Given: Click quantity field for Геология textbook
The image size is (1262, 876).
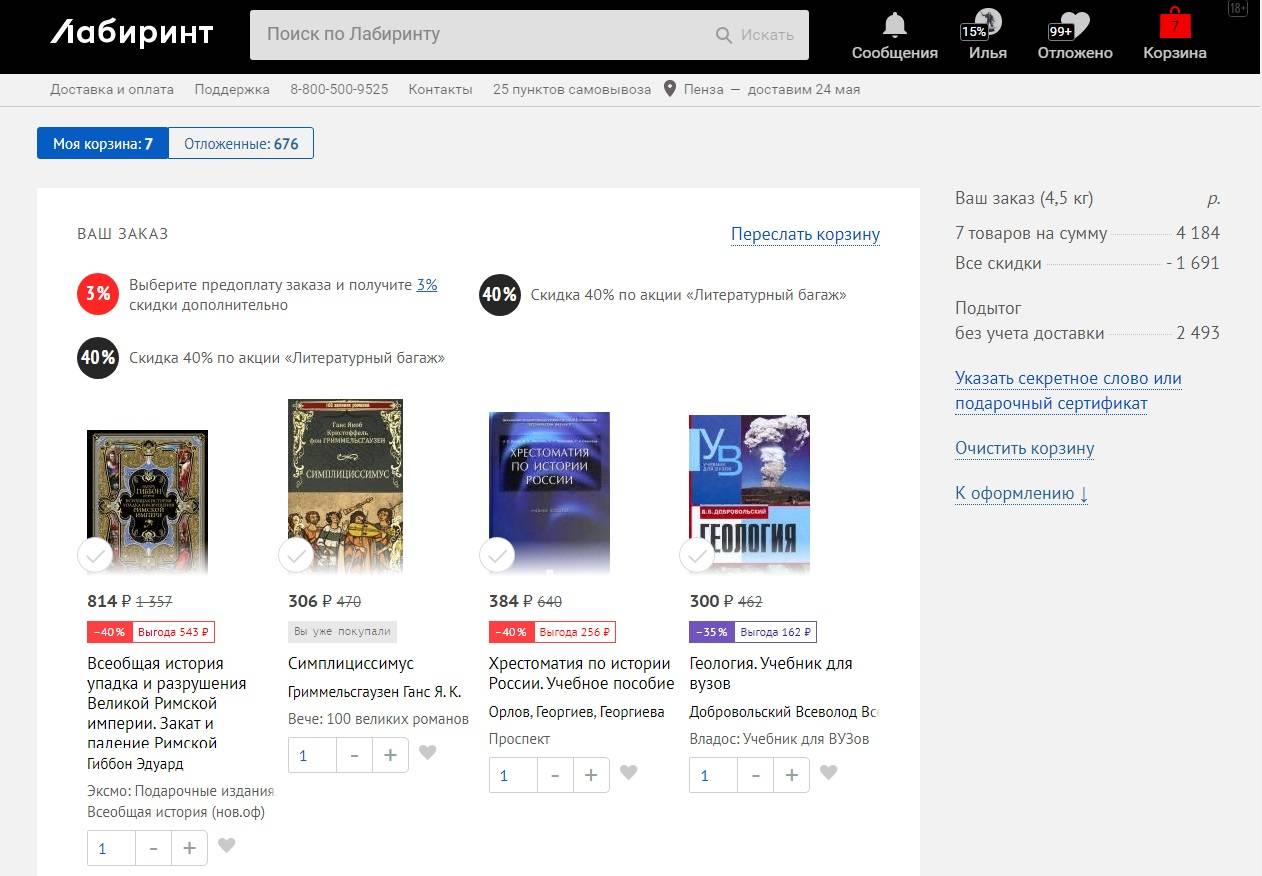Looking at the screenshot, I should [714, 775].
